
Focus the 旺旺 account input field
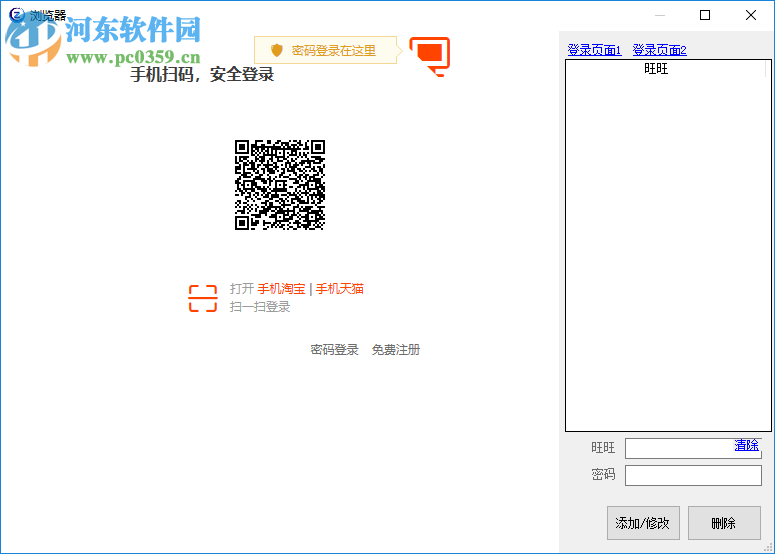(693, 448)
